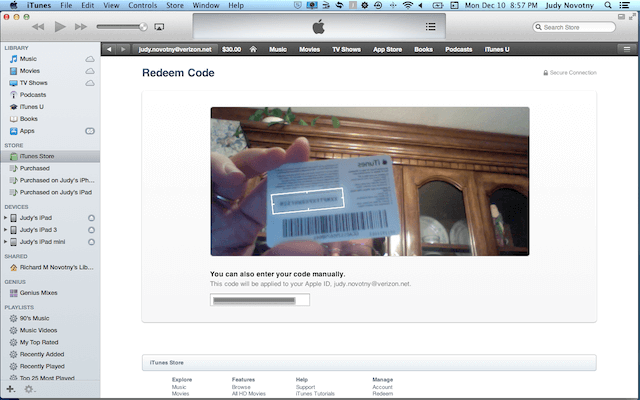Go forward with the store forward arrow
This screenshot has width=640, height=400.
point(123,49)
